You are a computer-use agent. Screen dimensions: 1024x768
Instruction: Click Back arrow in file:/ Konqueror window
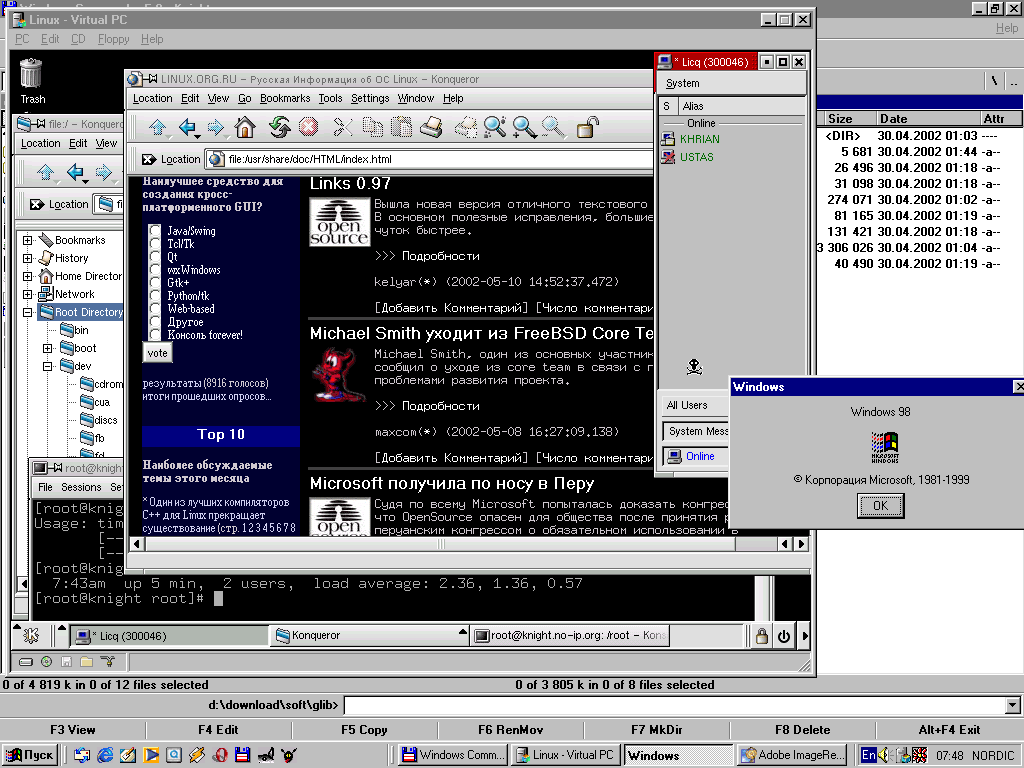point(75,172)
